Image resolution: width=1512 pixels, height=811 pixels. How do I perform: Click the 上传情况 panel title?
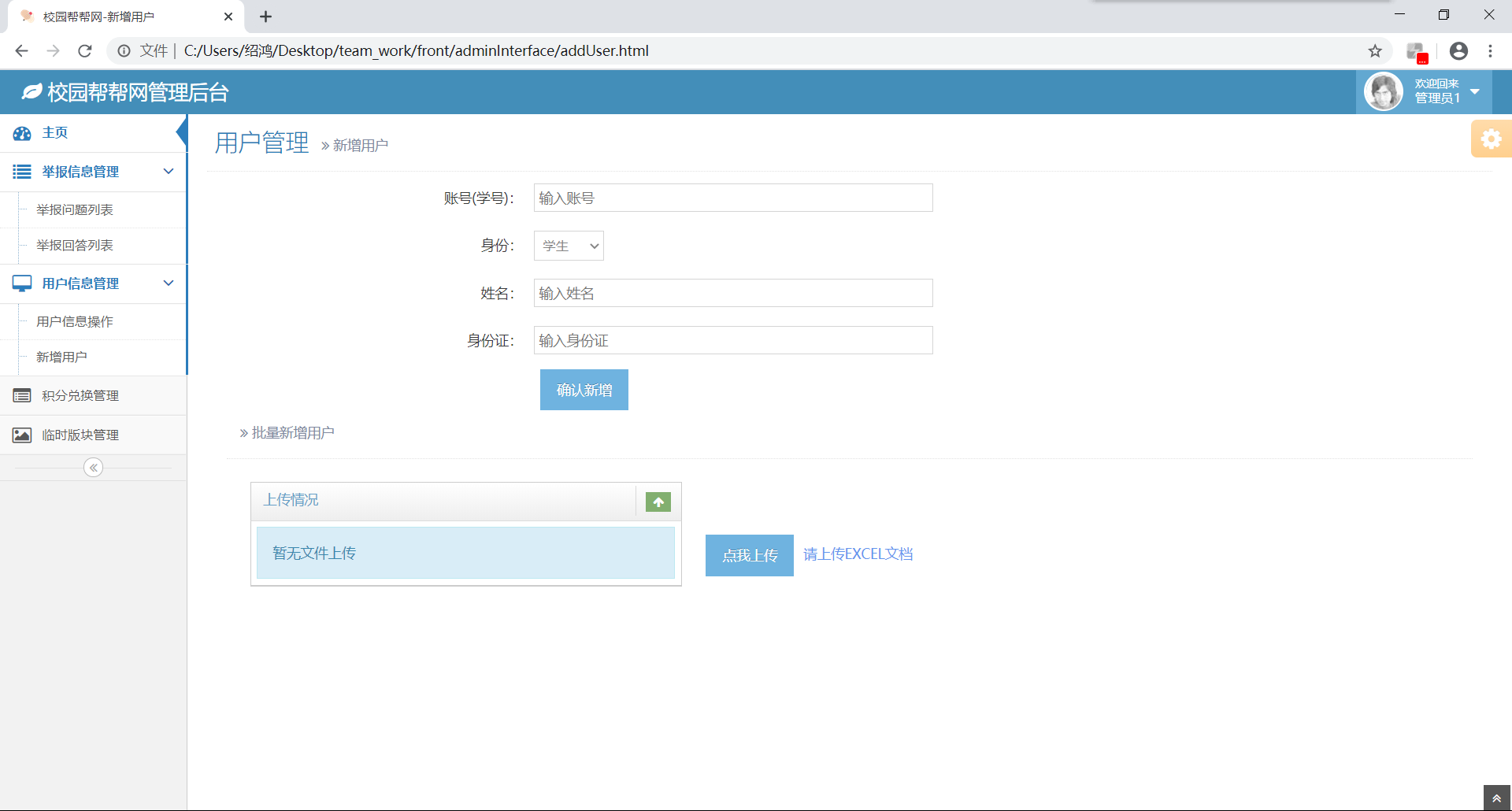point(291,500)
